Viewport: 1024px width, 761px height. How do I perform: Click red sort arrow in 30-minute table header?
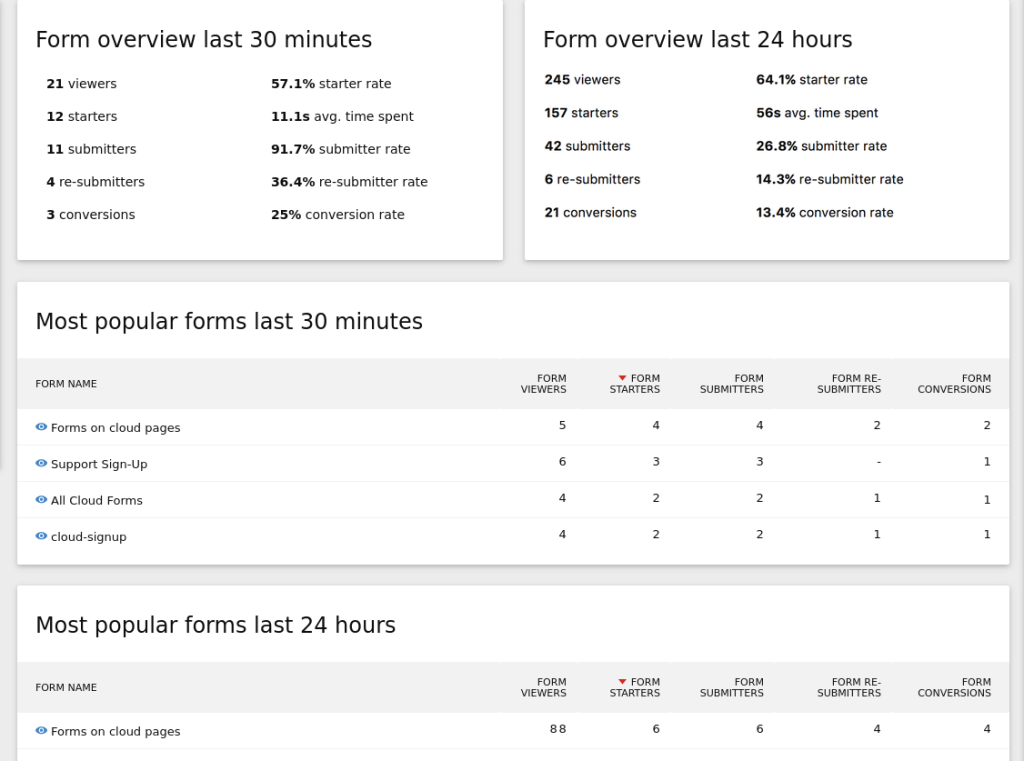(x=622, y=378)
